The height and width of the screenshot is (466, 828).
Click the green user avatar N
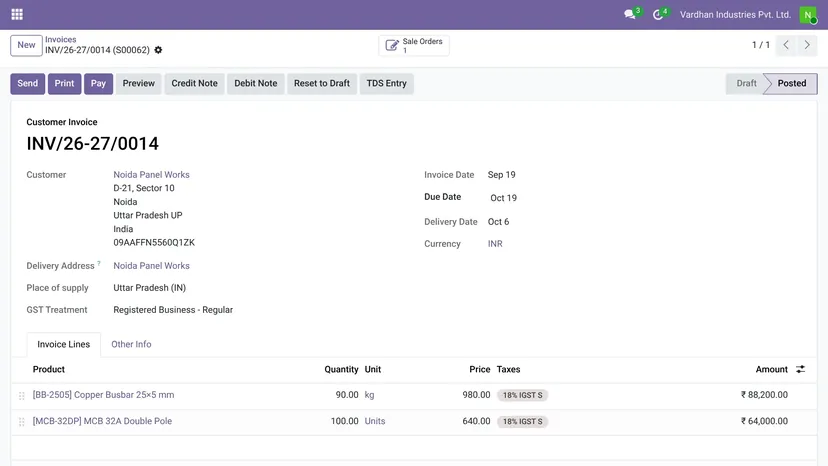(808, 15)
